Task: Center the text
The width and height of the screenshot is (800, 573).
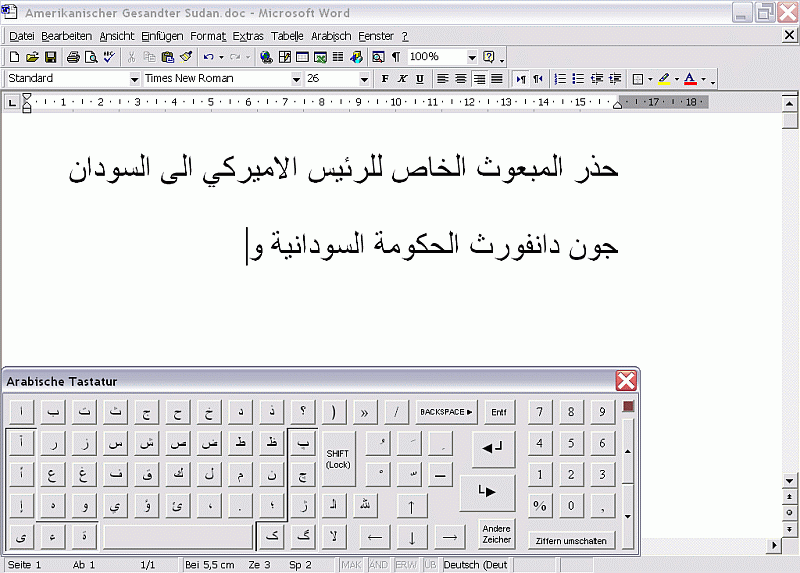Action: [x=461, y=79]
